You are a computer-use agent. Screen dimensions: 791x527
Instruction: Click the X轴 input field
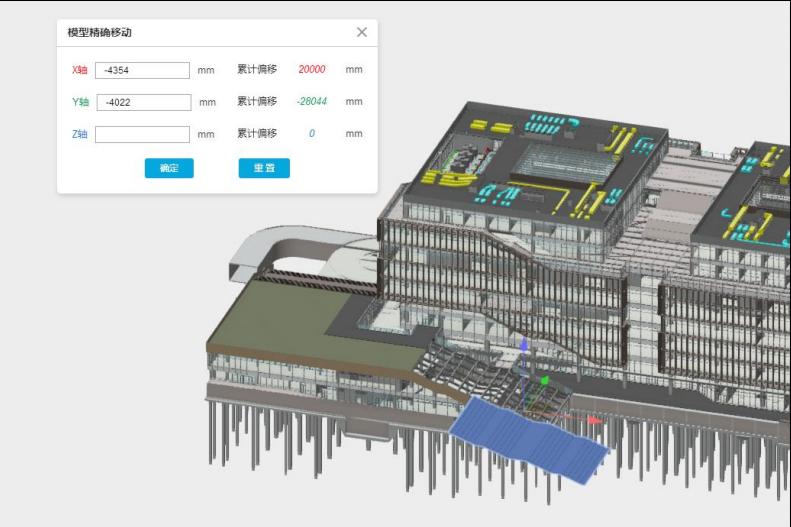[142, 70]
